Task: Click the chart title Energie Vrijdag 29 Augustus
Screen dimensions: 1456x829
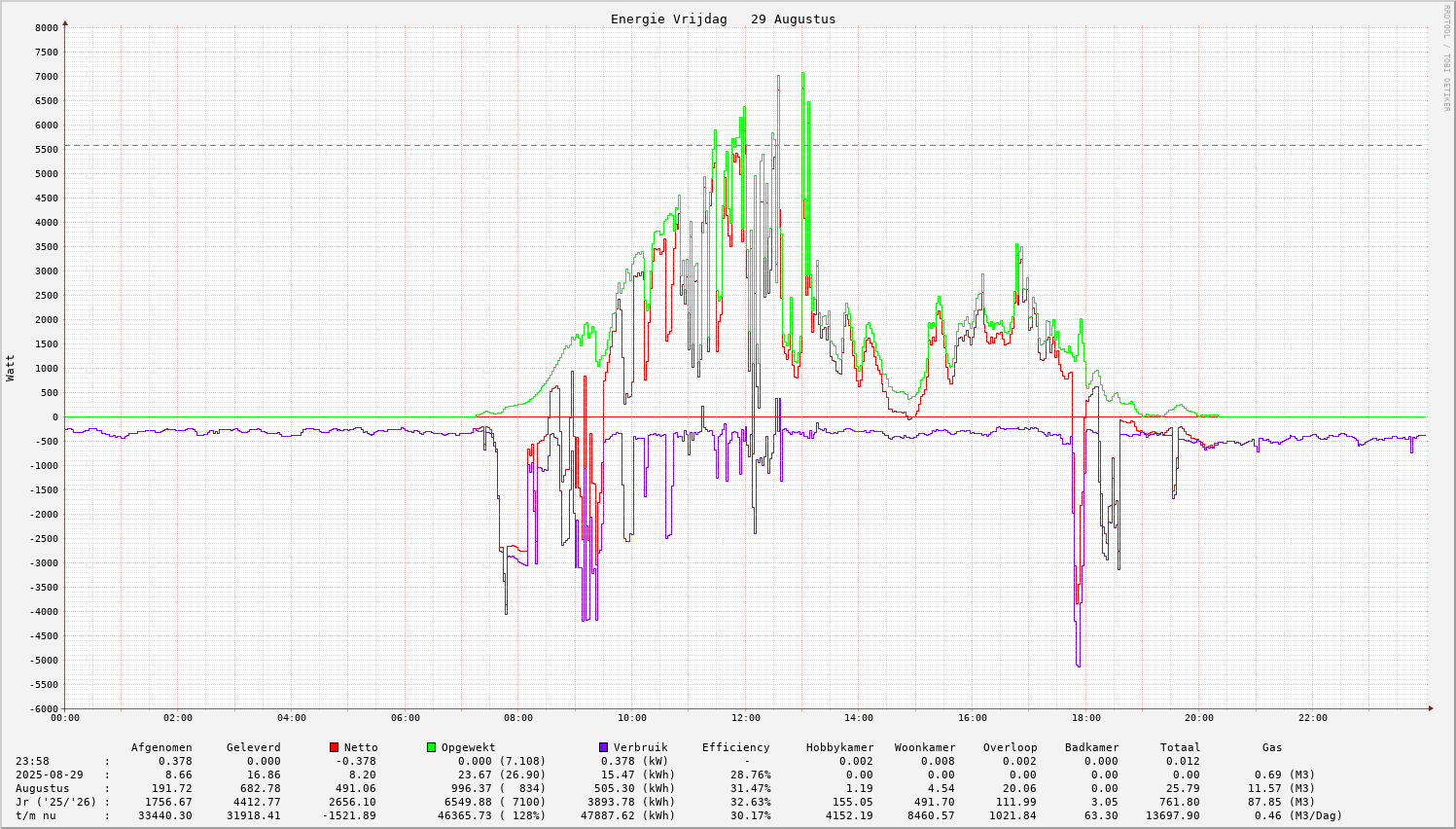Action: pos(723,19)
